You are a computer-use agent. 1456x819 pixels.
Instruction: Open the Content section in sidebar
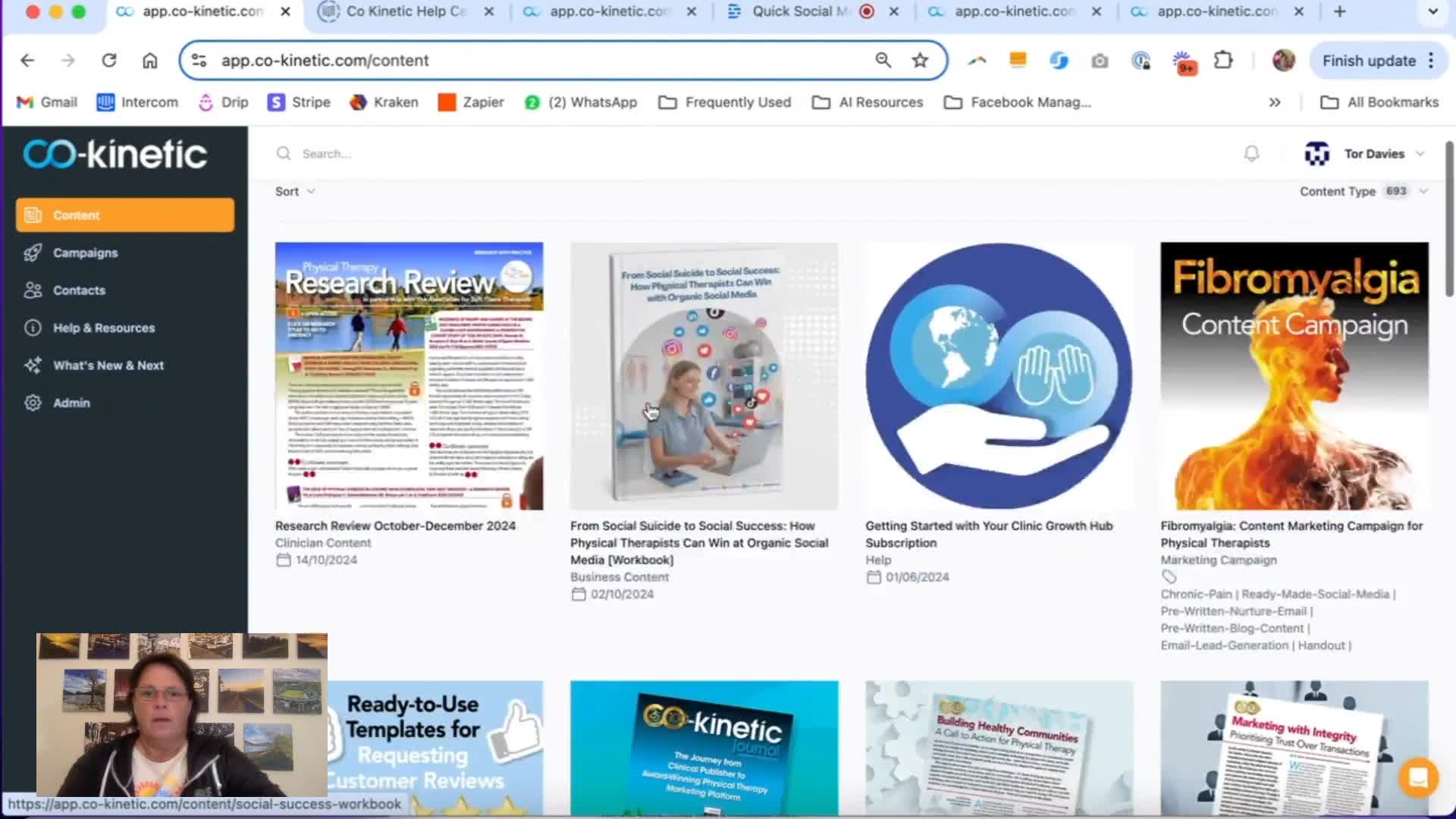pos(125,215)
